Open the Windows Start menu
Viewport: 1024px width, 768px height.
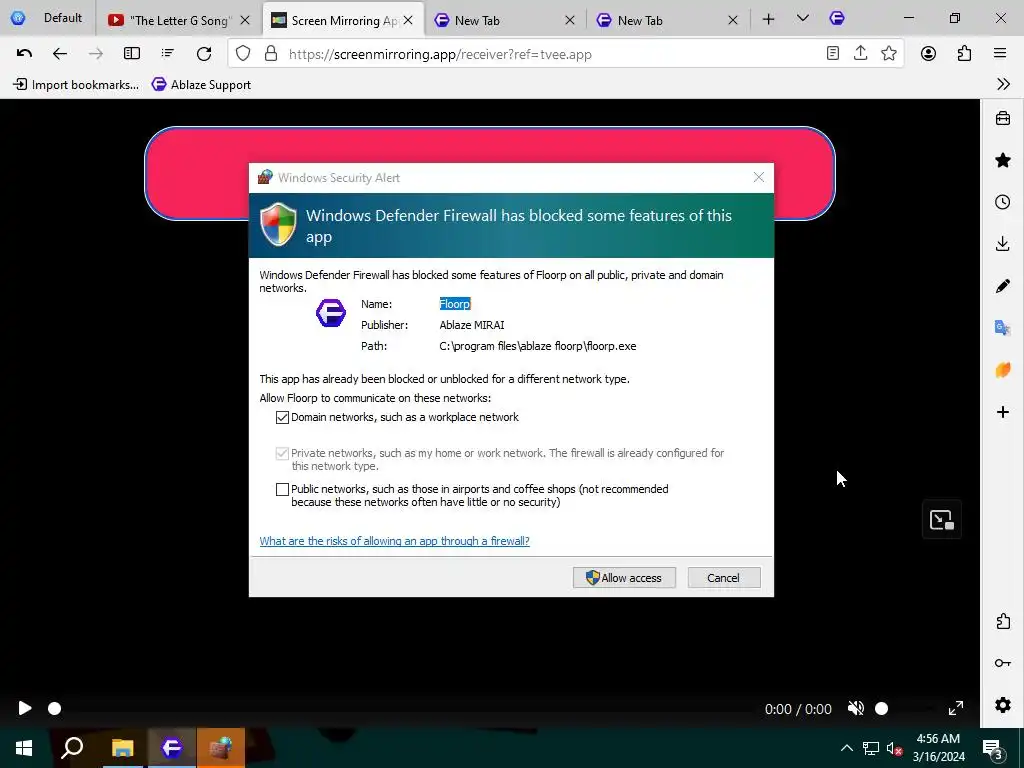pos(24,748)
